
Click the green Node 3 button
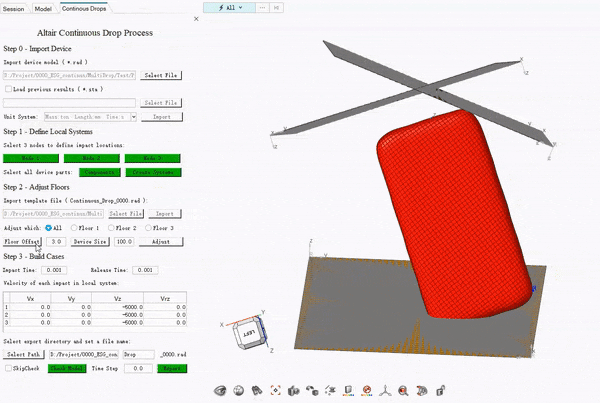tap(152, 158)
